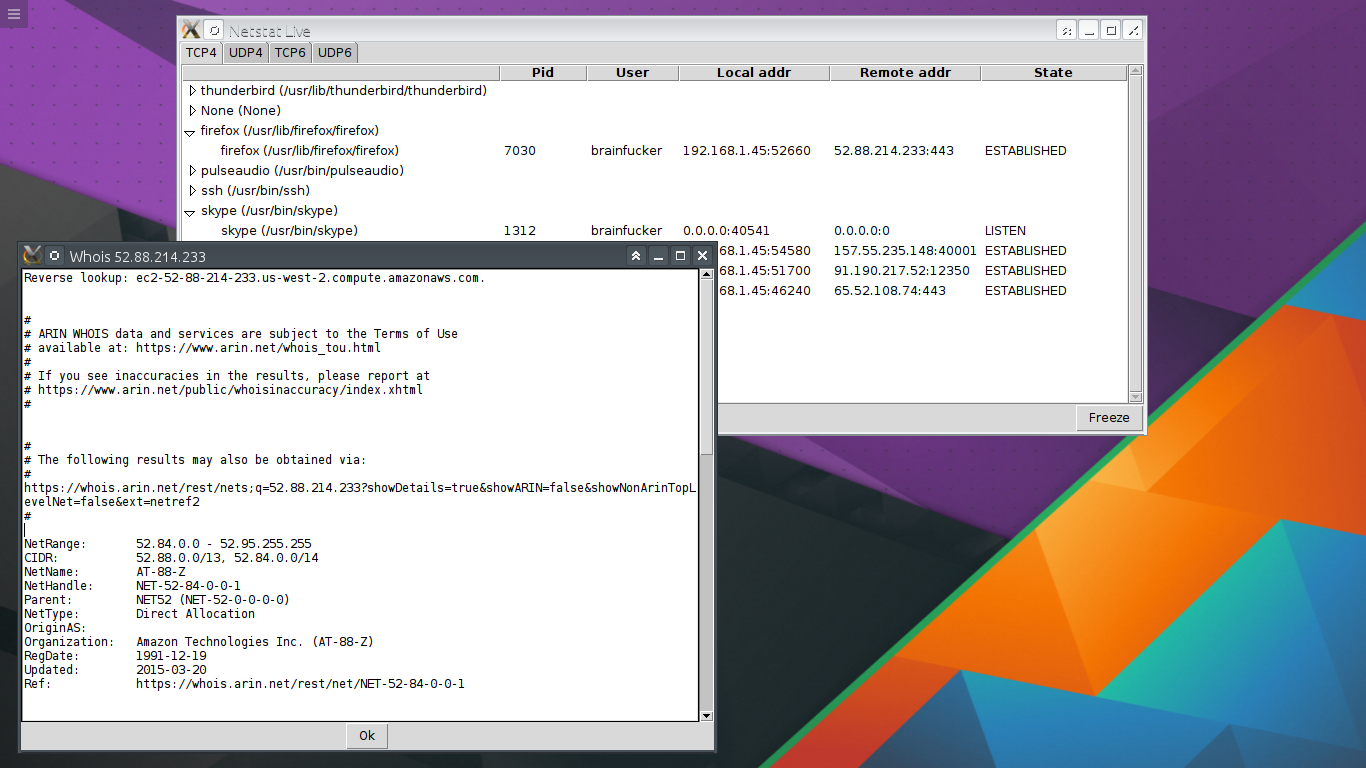Expand the thunderbird process row

[192, 90]
